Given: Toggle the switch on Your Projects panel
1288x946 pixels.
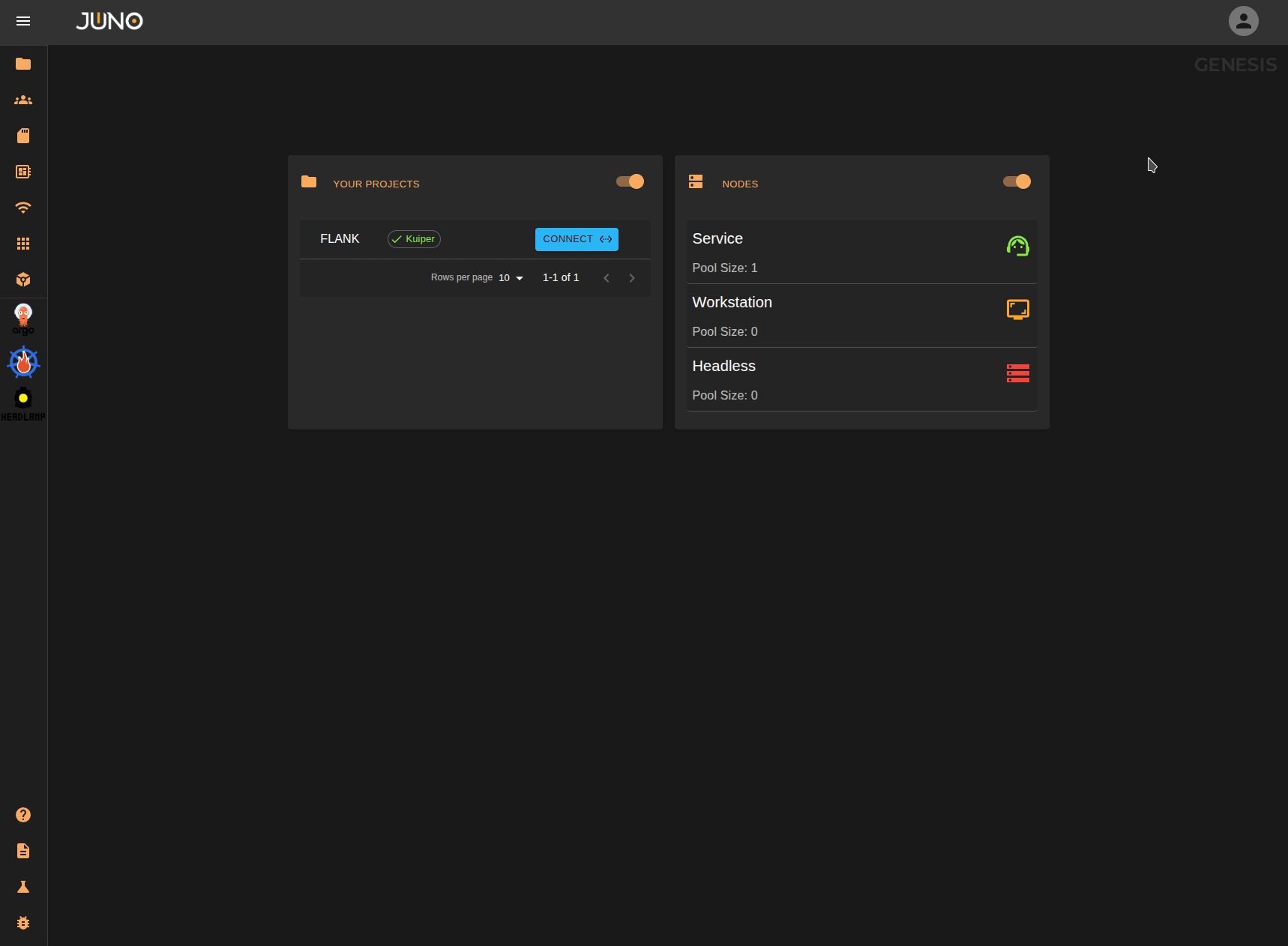Looking at the screenshot, I should 630,181.
